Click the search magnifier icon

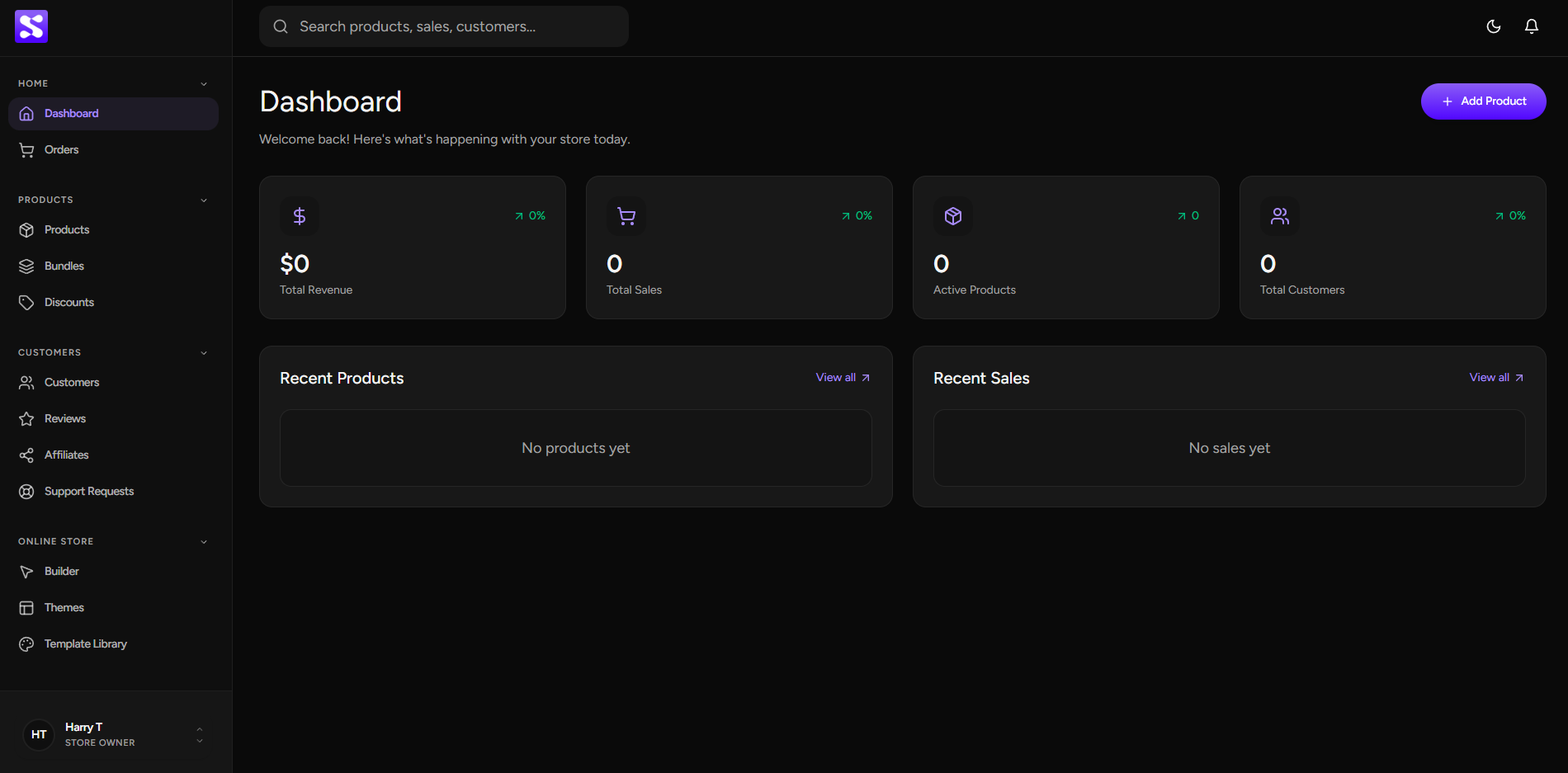(281, 26)
